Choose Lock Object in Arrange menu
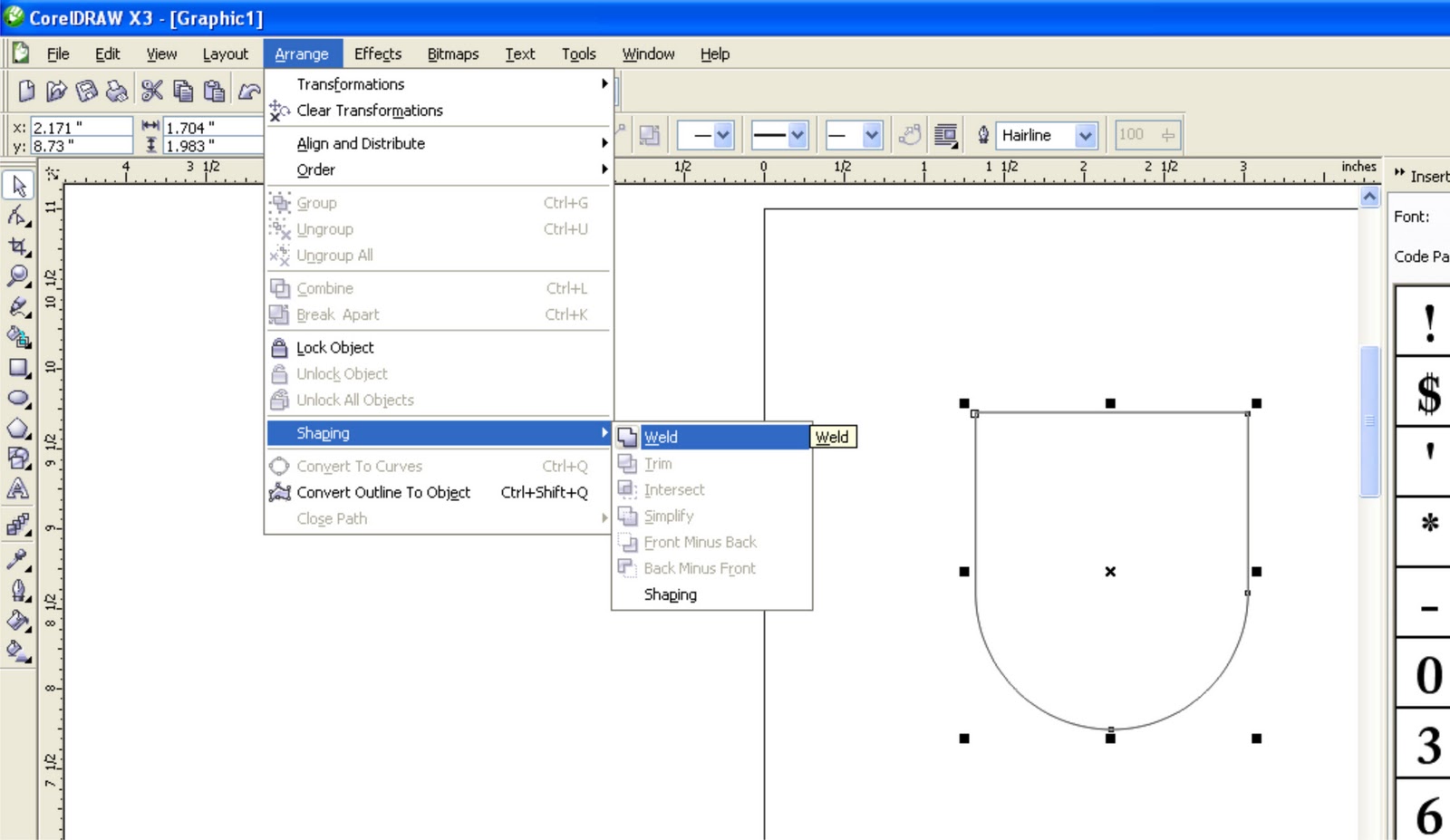Image resolution: width=1450 pixels, height=840 pixels. click(439, 347)
